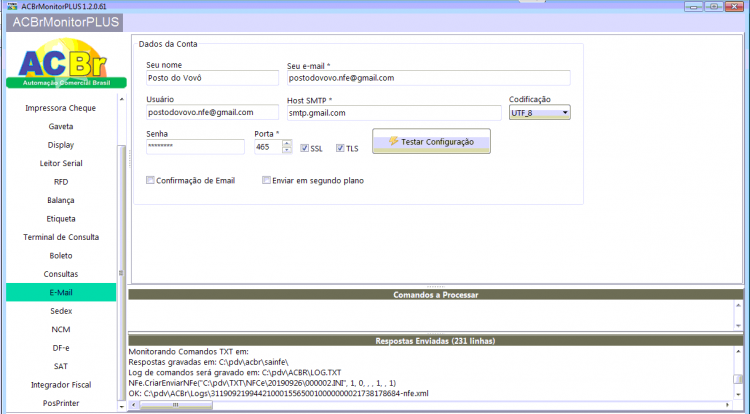Click sidebar scrollbar up arrow
750x414 pixels.
coord(121,99)
